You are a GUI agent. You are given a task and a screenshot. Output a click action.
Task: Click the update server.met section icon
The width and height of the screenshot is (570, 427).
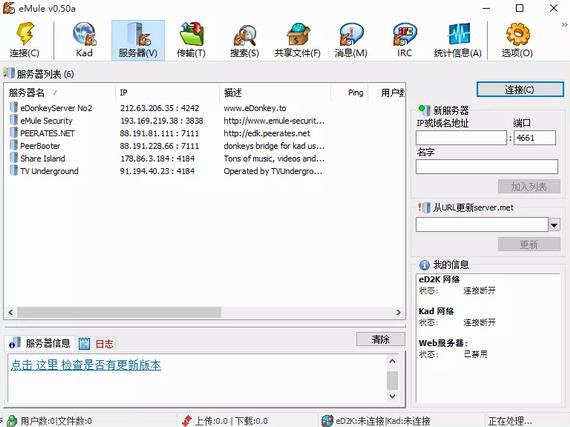(x=424, y=208)
